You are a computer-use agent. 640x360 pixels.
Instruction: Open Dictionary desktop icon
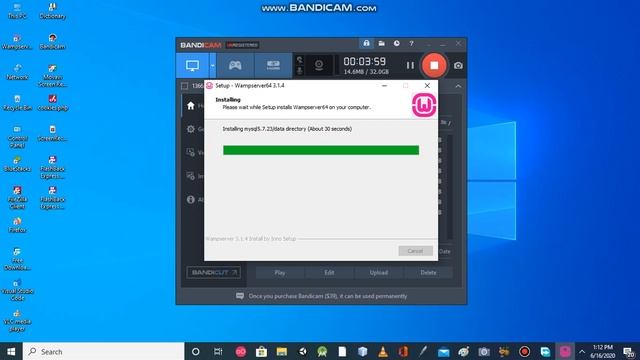52,11
